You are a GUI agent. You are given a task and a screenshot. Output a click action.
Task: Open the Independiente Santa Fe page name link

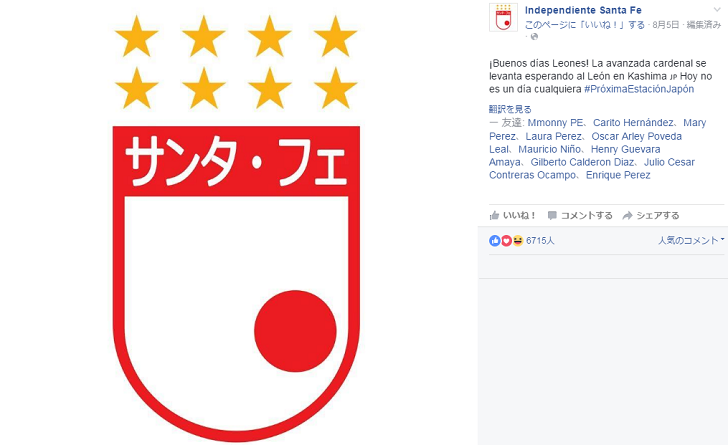[x=583, y=10]
